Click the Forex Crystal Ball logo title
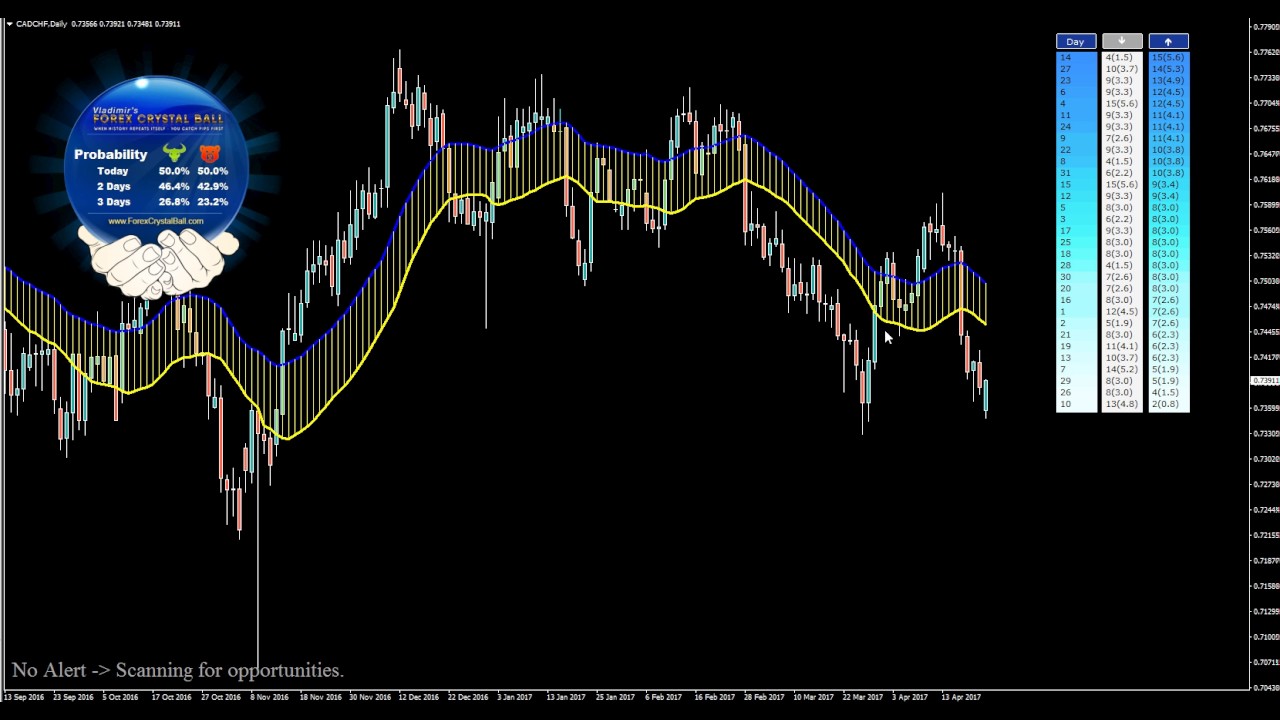This screenshot has width=1280, height=720. (x=158, y=119)
